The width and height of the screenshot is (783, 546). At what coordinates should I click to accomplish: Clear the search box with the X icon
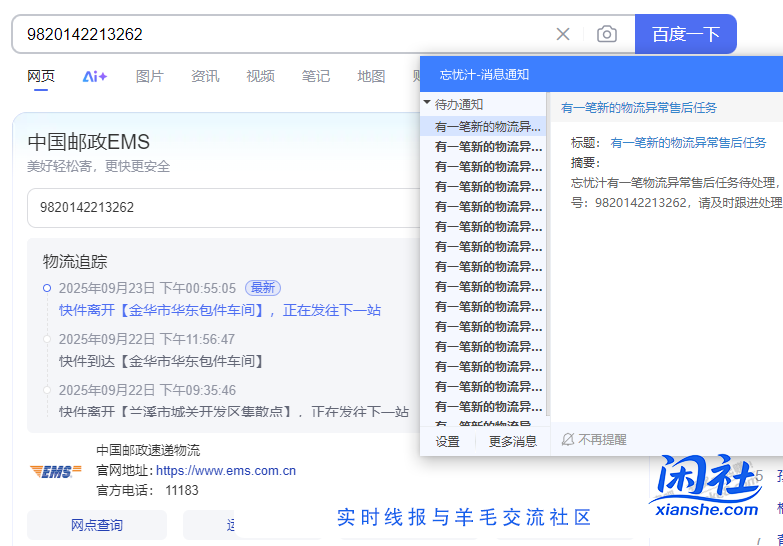[x=563, y=34]
